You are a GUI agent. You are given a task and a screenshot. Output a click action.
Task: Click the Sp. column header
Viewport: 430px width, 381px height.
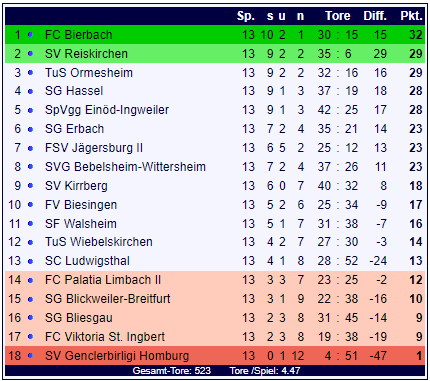tap(246, 16)
